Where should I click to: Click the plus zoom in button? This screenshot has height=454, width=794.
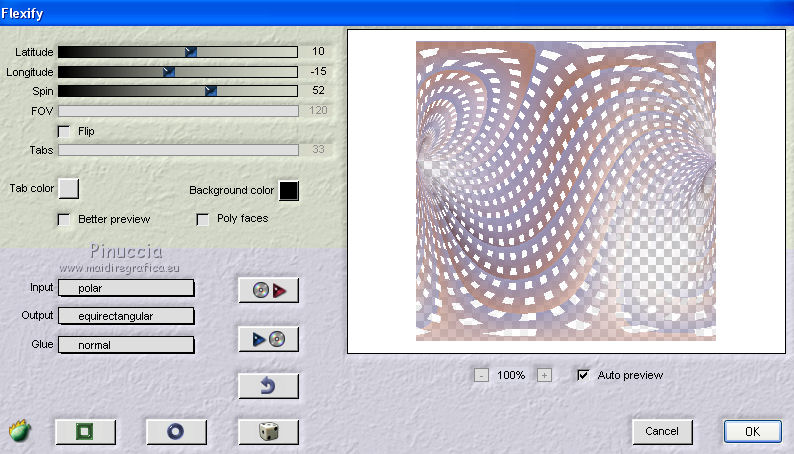pos(544,375)
